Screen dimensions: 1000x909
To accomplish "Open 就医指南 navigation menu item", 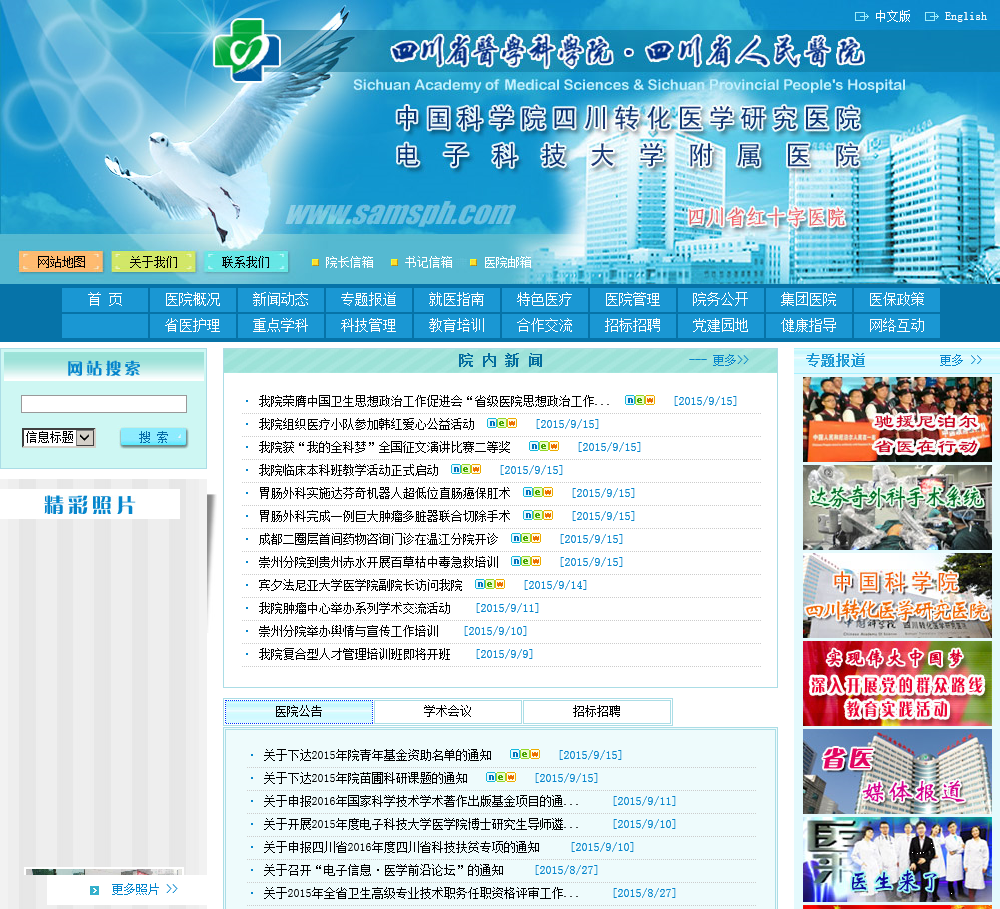I will pos(456,300).
